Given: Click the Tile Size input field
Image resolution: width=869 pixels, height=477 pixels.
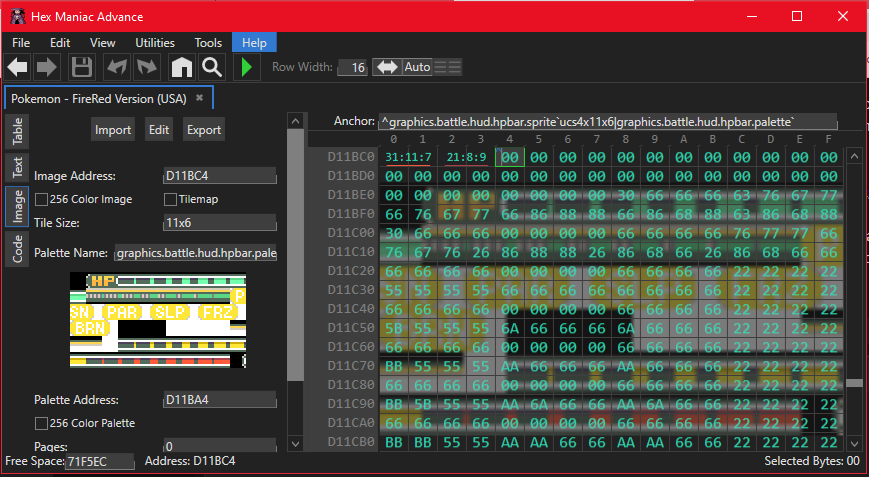Looking at the screenshot, I should click(219, 223).
